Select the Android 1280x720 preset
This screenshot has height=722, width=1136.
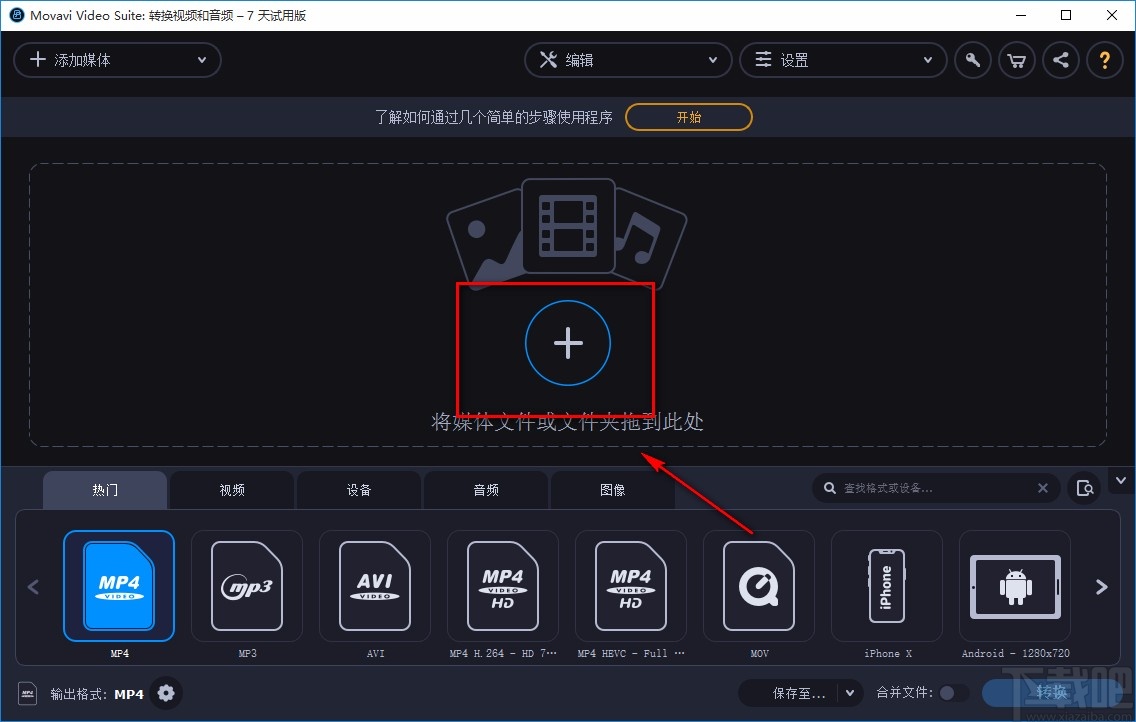coord(1015,587)
